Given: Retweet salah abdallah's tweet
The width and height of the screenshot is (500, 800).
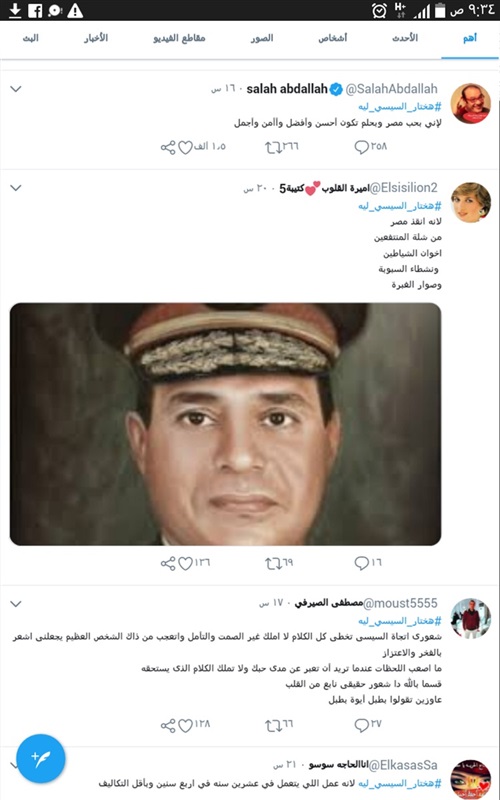Looking at the screenshot, I should (x=273, y=147).
